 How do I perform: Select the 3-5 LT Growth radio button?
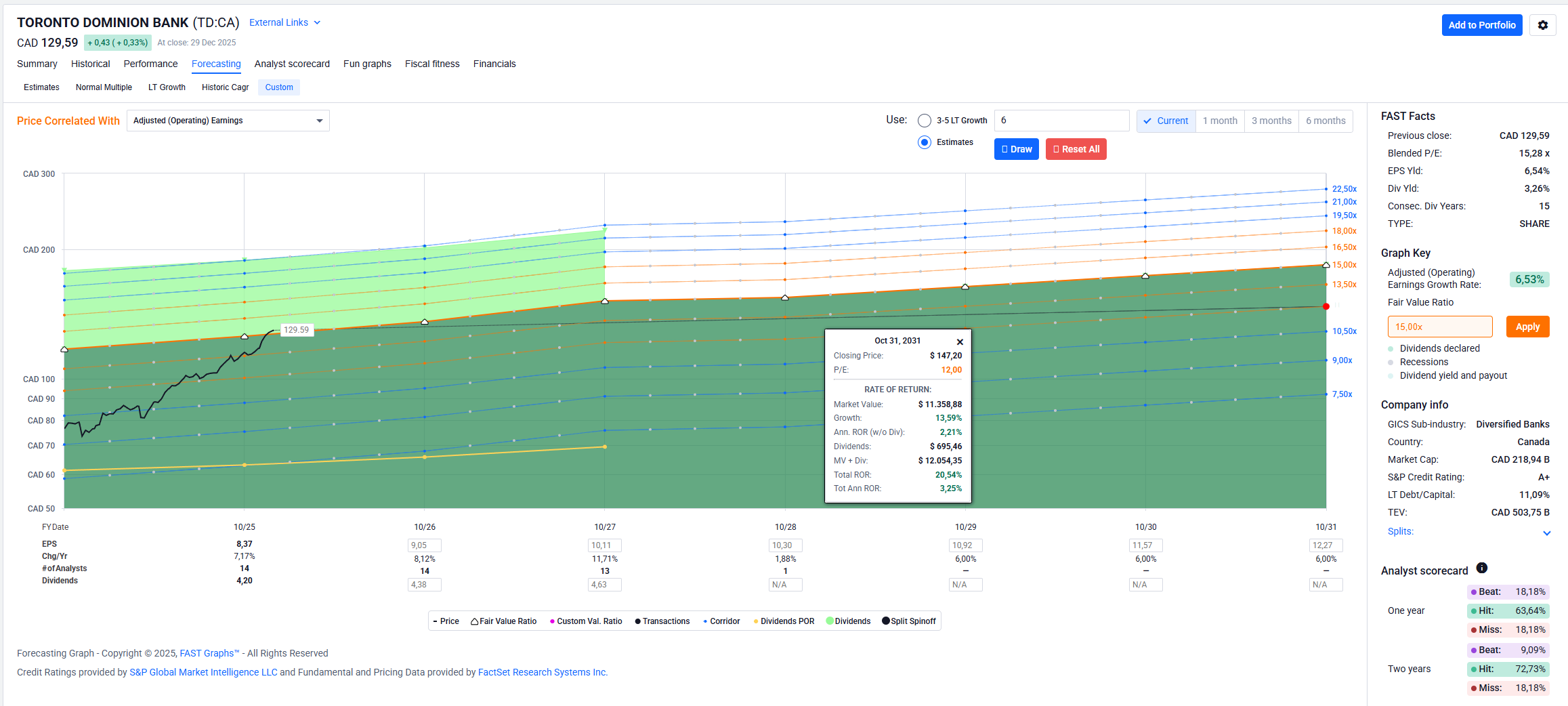[924, 121]
